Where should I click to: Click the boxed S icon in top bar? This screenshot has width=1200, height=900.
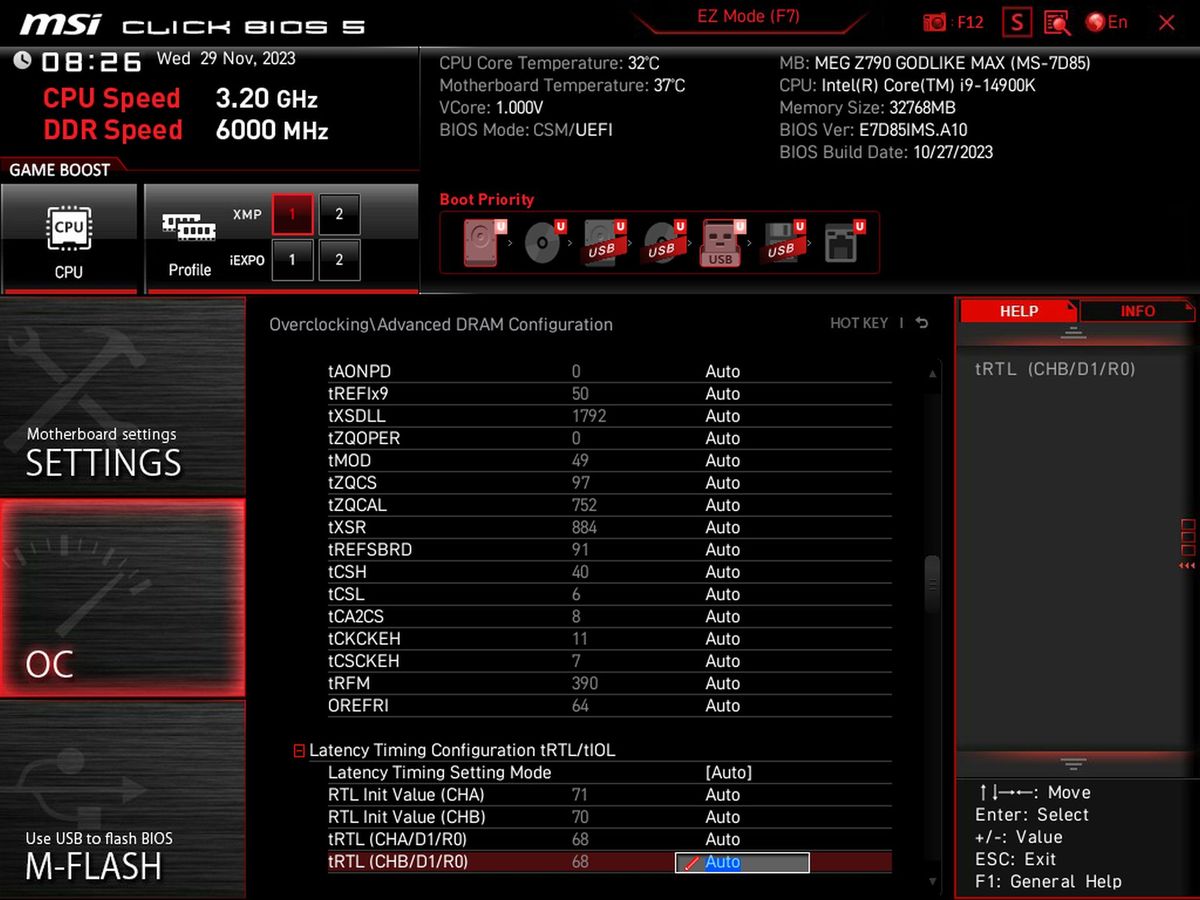1017,22
